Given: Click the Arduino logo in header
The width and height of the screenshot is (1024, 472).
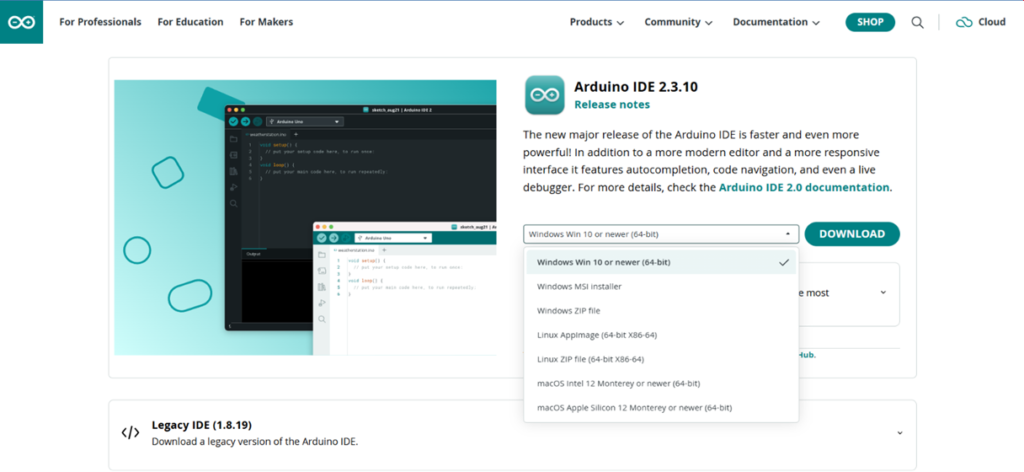Looking at the screenshot, I should 22,22.
